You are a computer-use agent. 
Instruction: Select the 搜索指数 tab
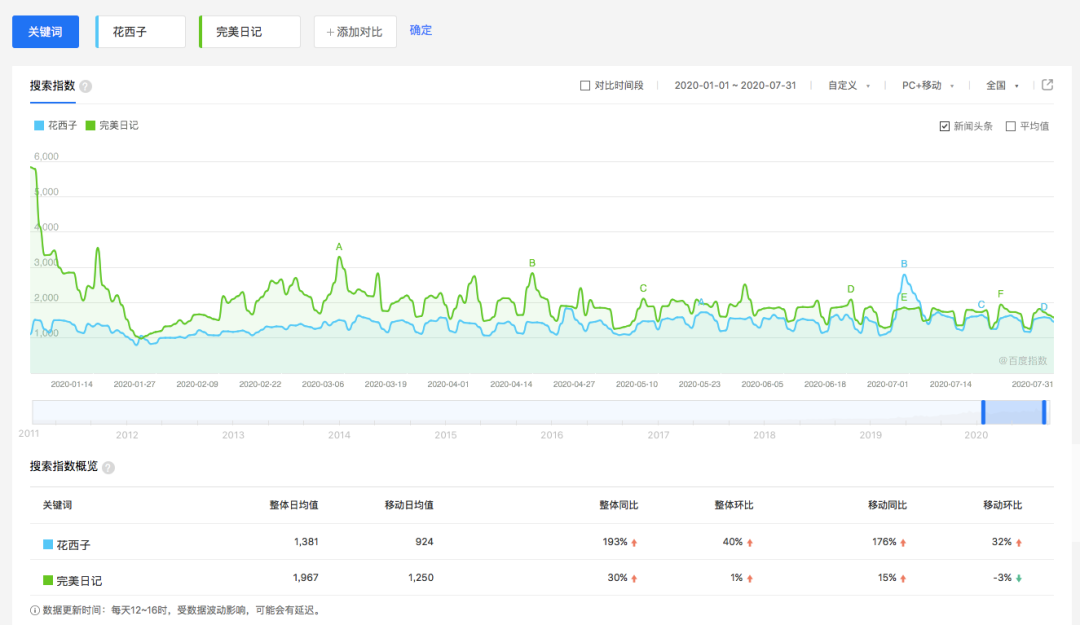(x=52, y=86)
